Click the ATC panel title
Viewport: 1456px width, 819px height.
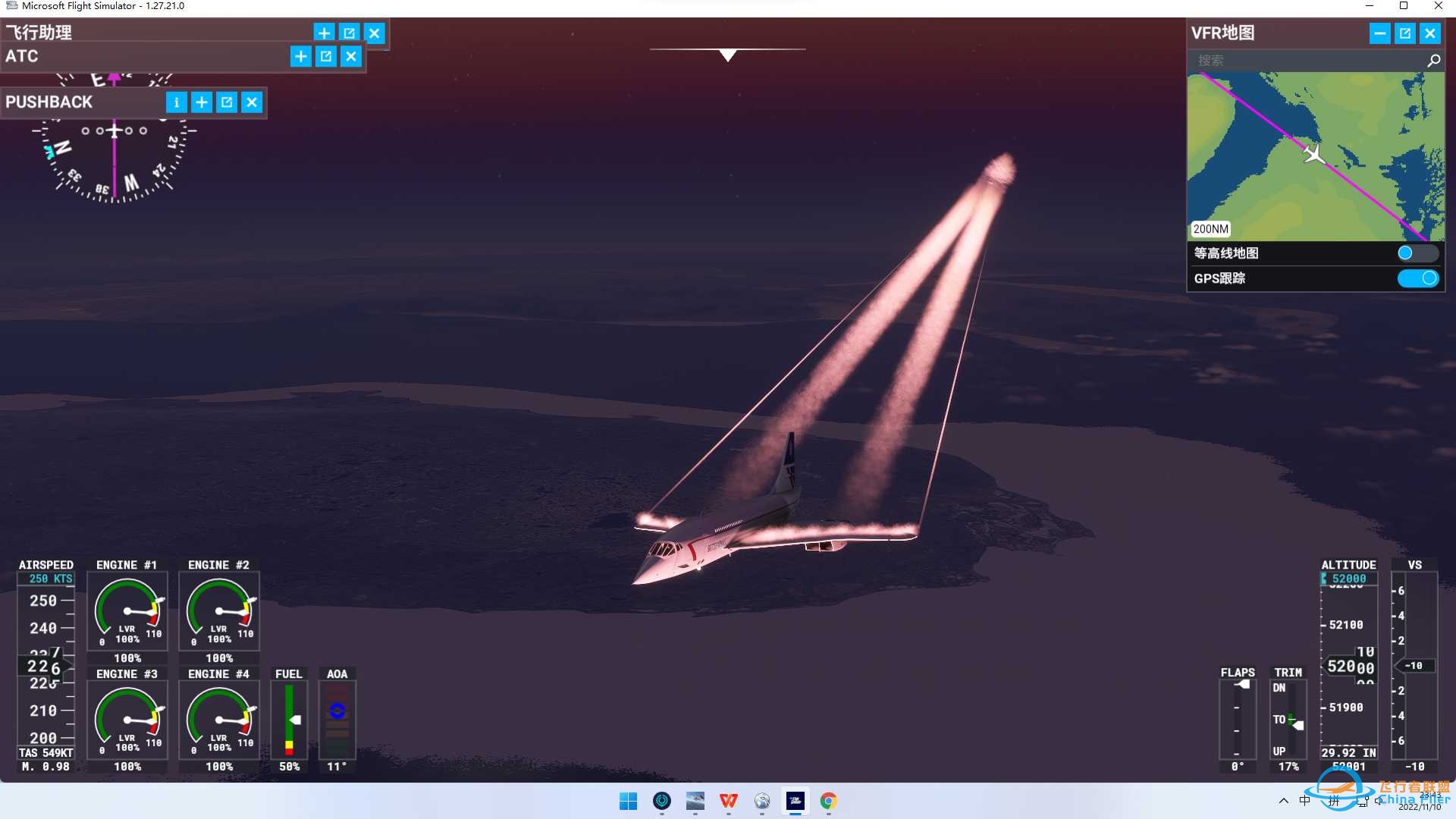22,56
